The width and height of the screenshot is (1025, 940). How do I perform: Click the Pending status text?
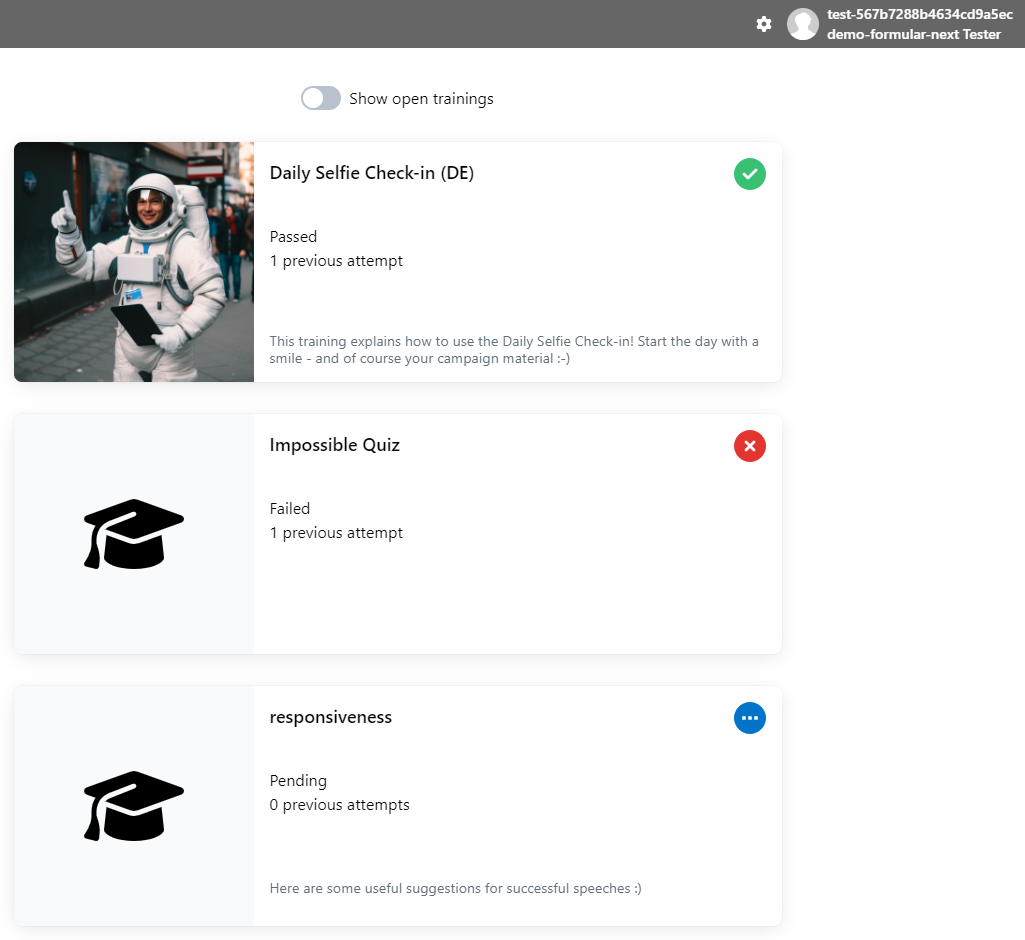tap(298, 781)
